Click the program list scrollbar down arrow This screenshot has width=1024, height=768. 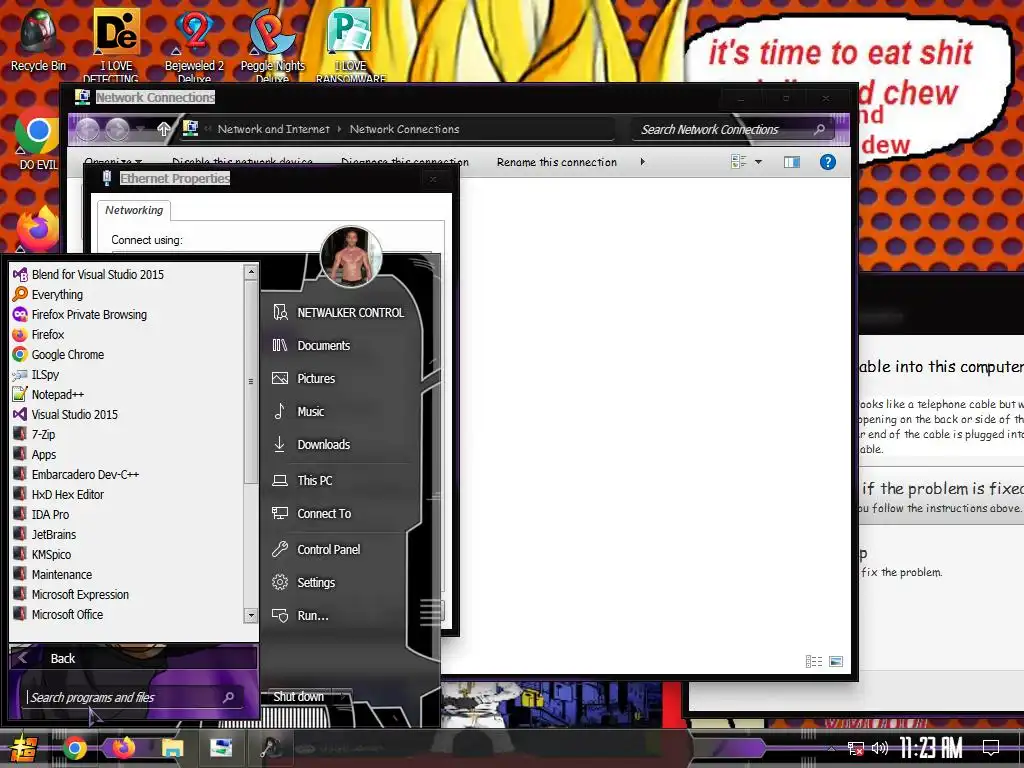(251, 615)
